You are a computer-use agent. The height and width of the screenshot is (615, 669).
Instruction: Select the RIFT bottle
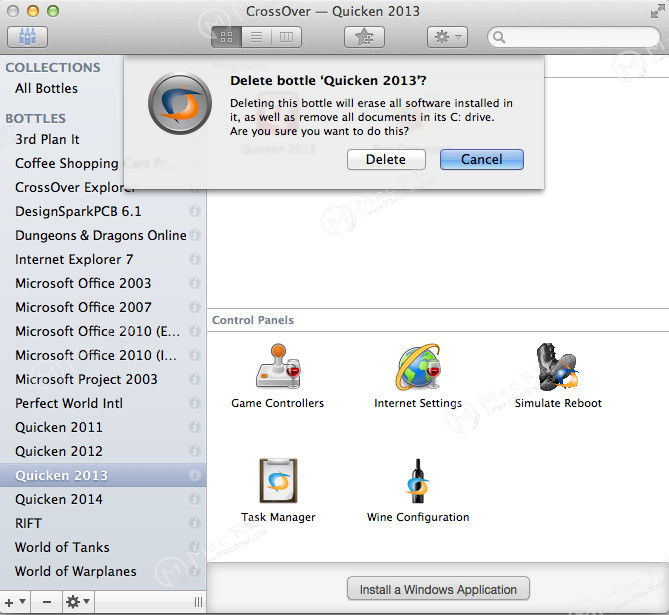(x=103, y=523)
